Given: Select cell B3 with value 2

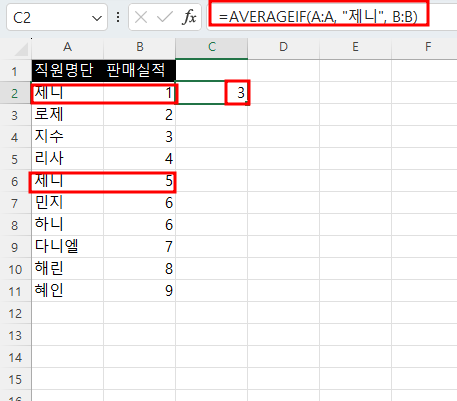Looking at the screenshot, I should coord(140,115).
